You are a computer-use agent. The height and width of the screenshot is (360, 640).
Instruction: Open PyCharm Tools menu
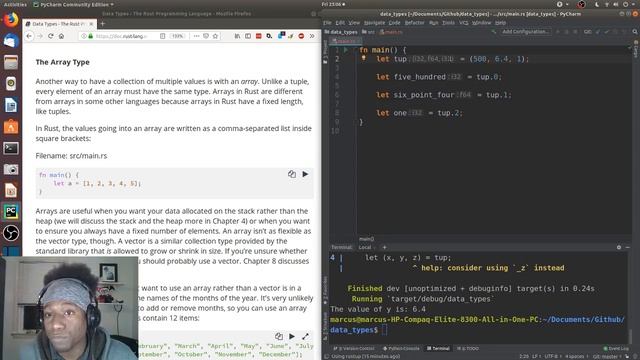coord(448,23)
